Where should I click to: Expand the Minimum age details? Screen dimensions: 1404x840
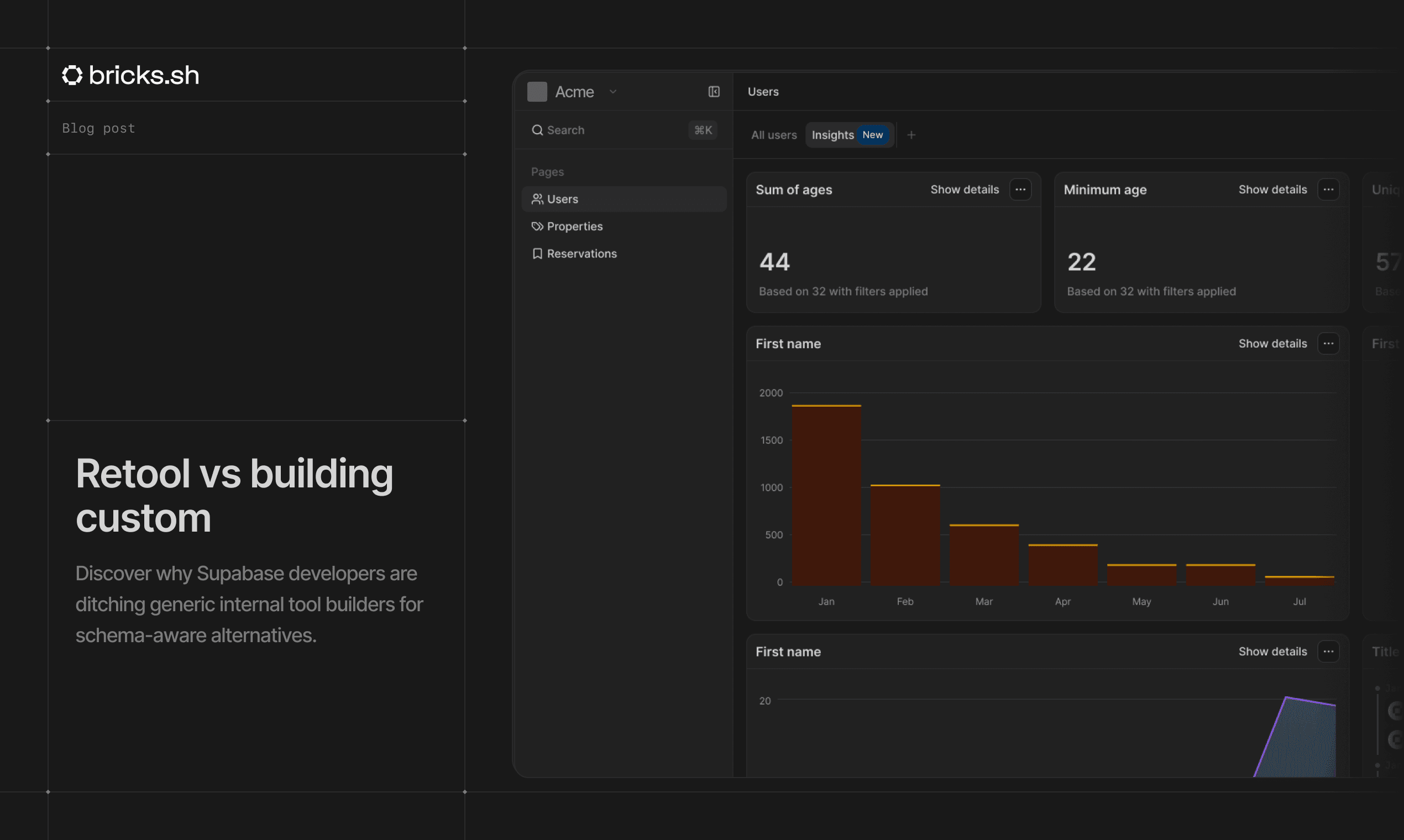point(1272,190)
